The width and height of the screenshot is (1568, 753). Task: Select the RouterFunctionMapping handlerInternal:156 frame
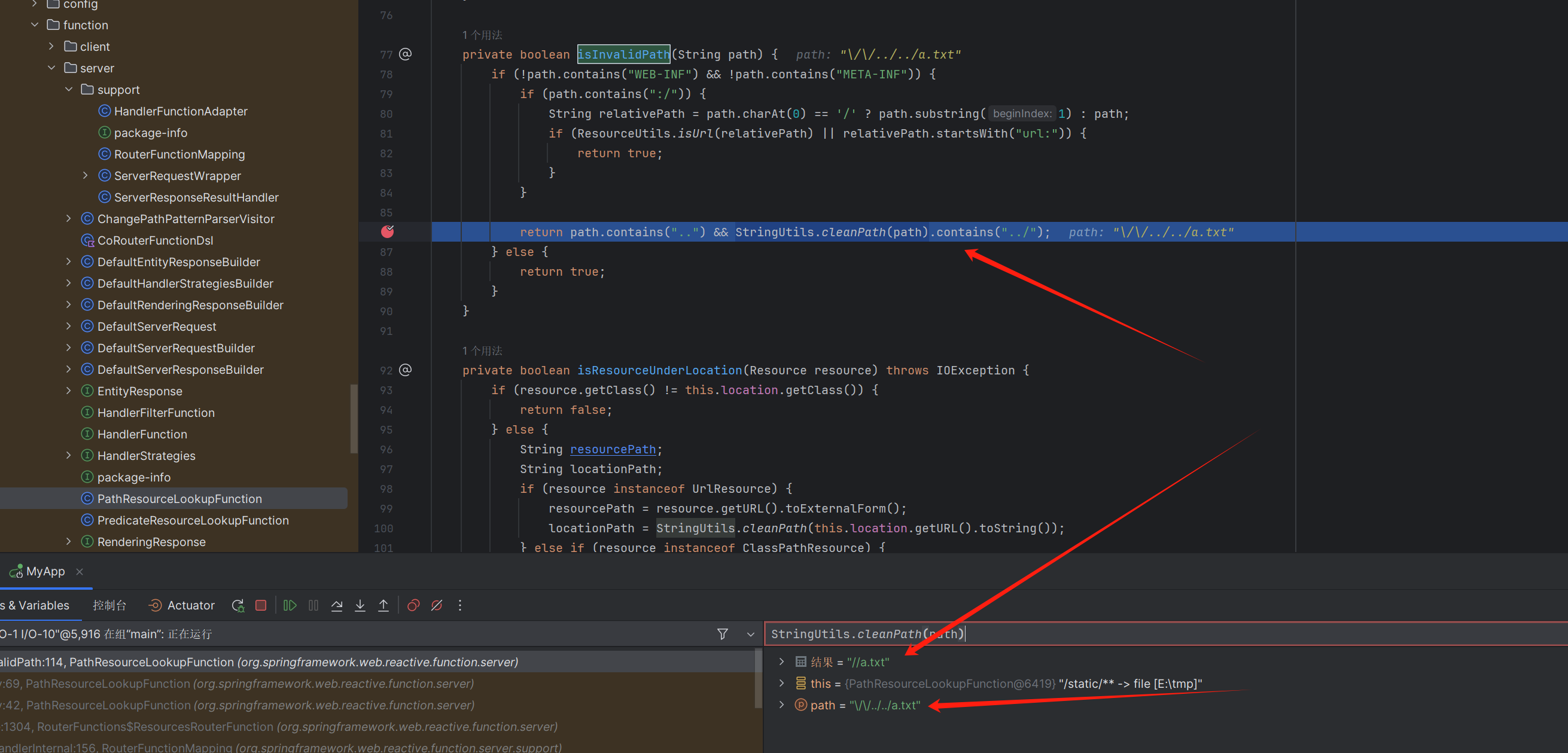(377, 747)
